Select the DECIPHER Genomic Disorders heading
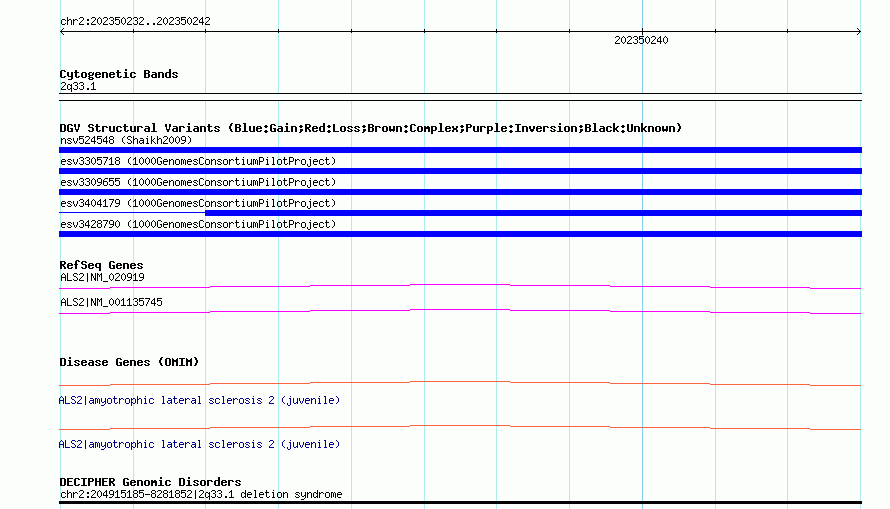The image size is (890, 509). (x=150, y=482)
